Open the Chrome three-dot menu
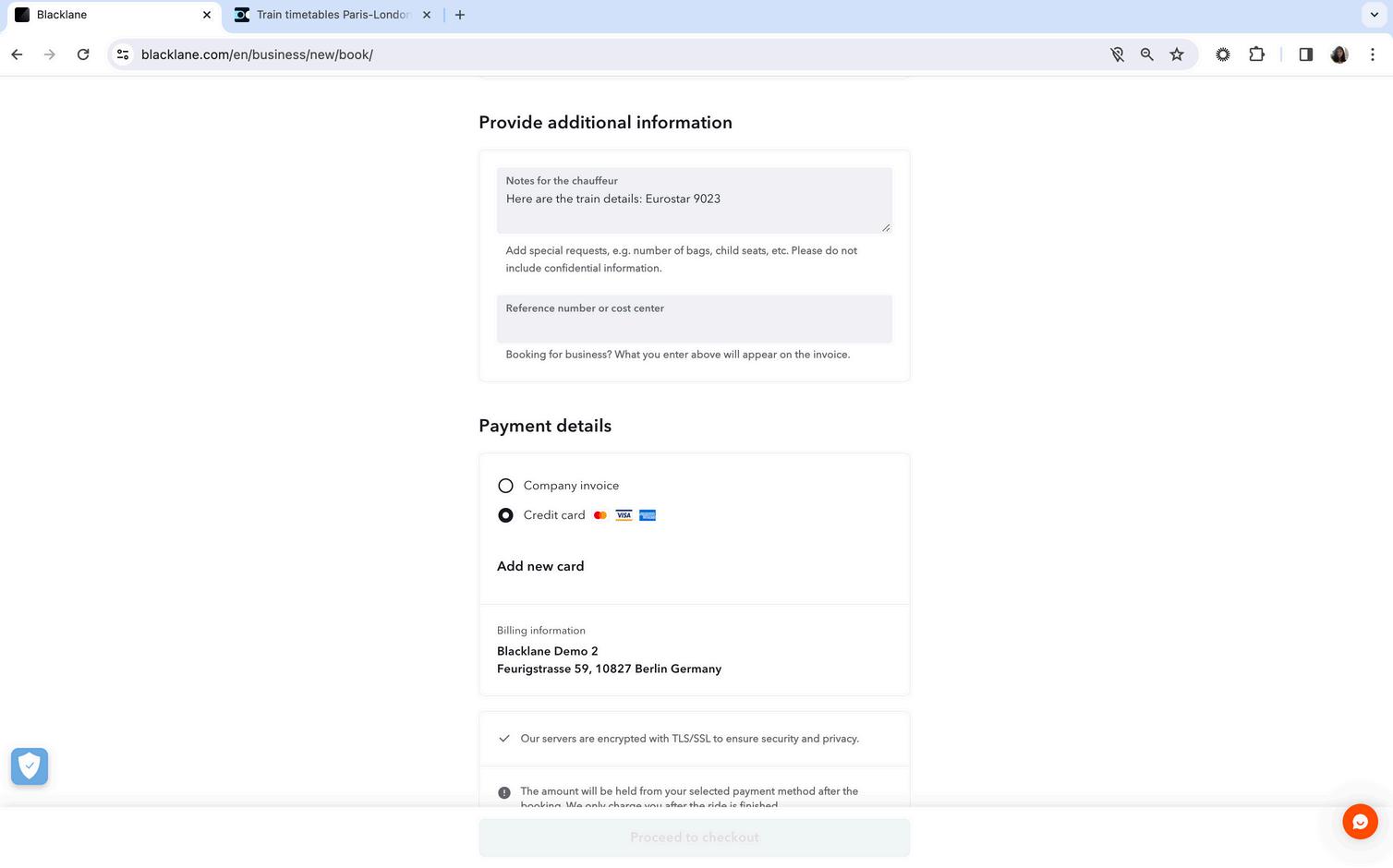This screenshot has width=1393, height=868. pos(1373,54)
